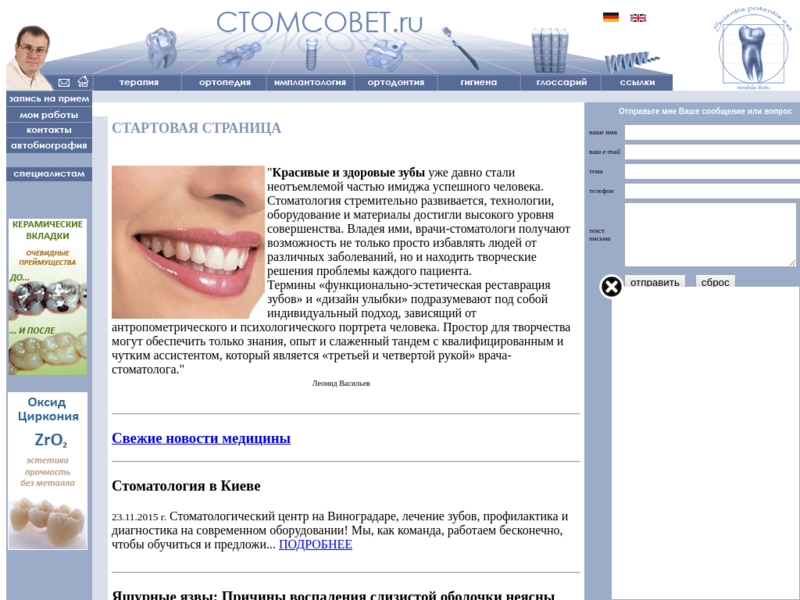
Task: Click the Керамические вкладки banner
Action: (x=47, y=297)
